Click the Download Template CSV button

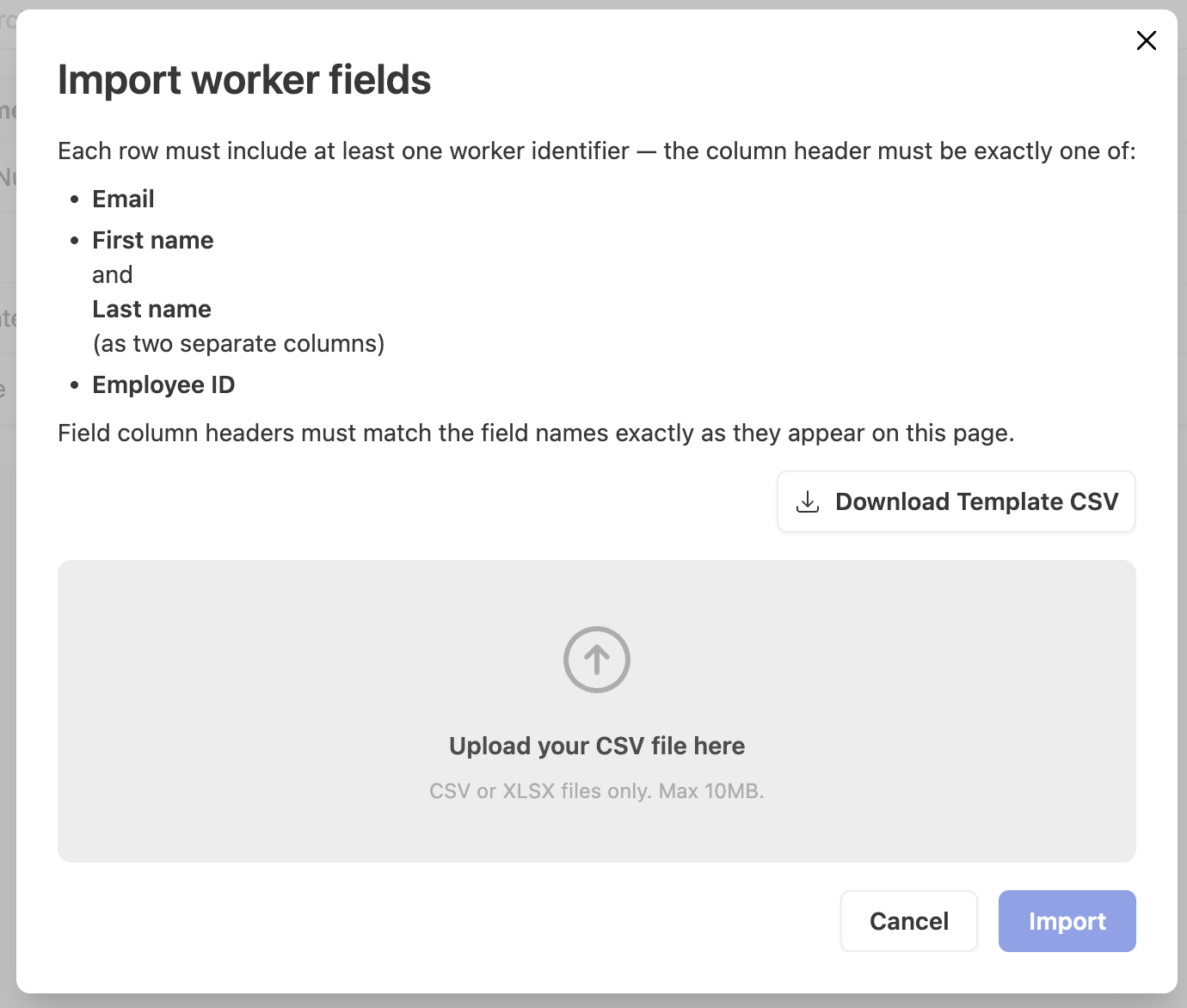(x=956, y=501)
